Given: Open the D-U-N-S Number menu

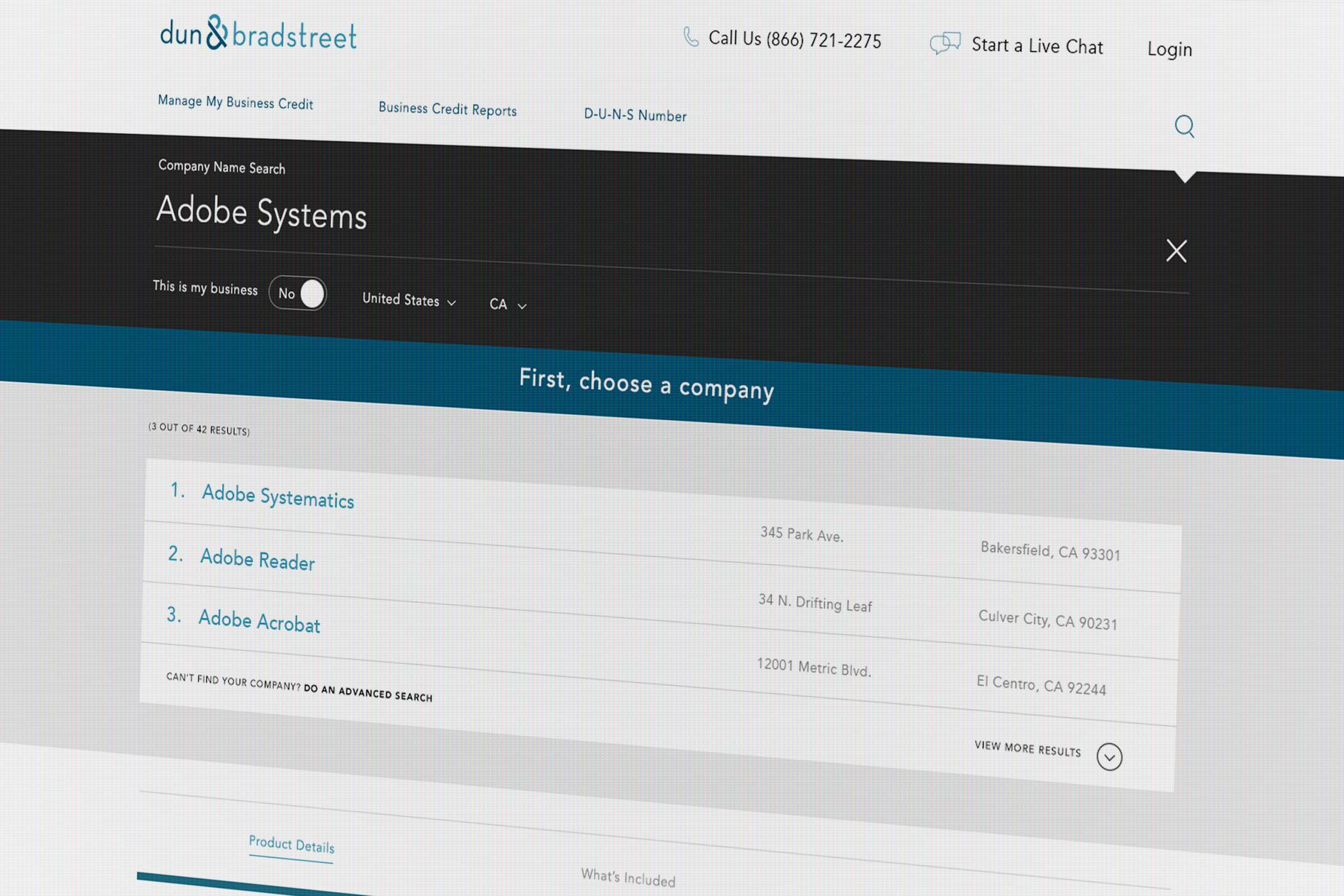Looking at the screenshot, I should (635, 115).
